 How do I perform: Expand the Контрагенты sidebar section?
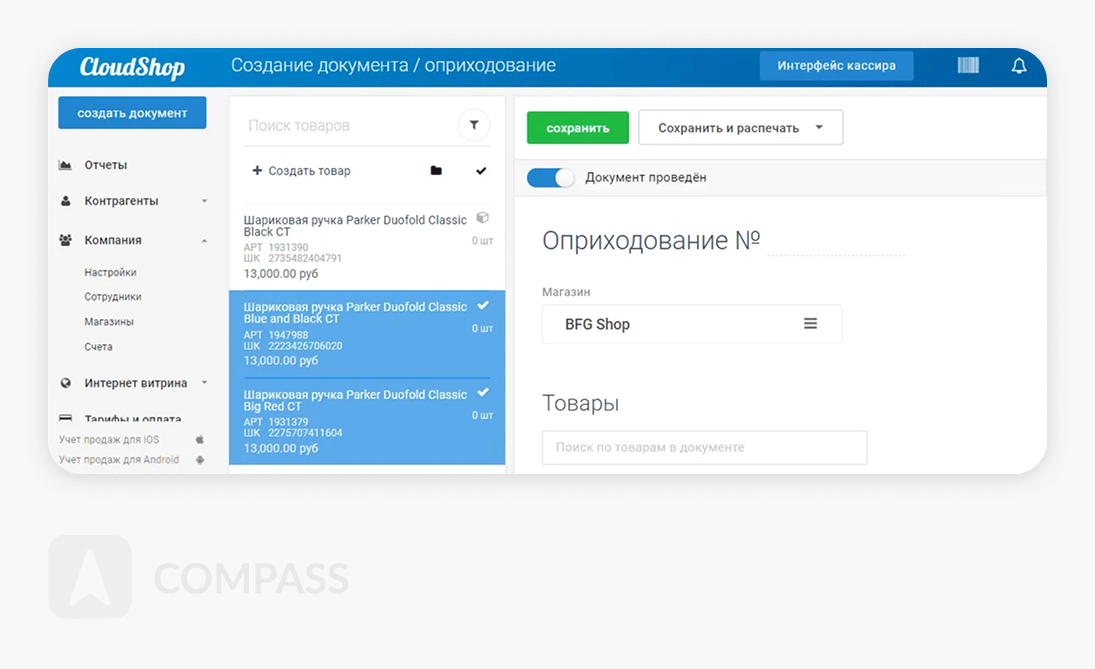tap(204, 201)
